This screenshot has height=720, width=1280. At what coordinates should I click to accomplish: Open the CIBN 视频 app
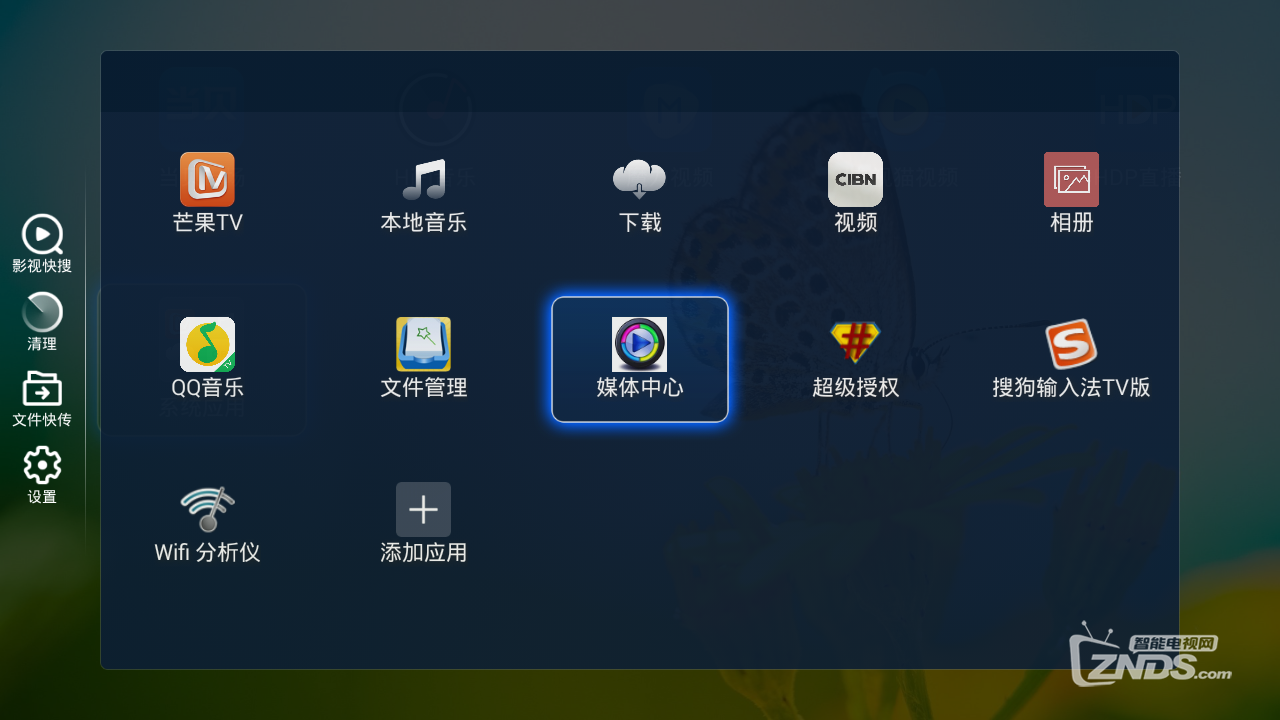855,179
